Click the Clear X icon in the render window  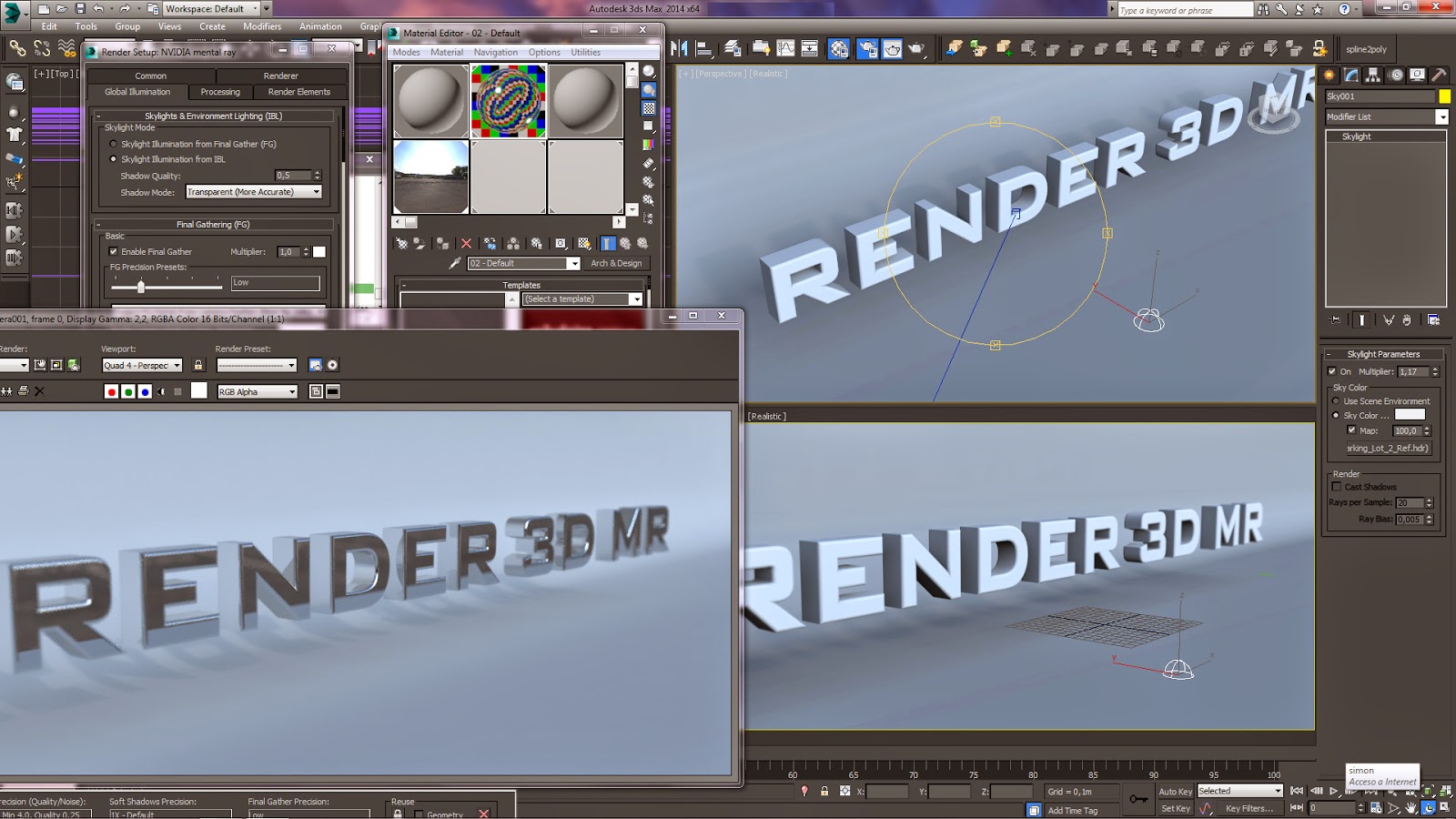(39, 391)
